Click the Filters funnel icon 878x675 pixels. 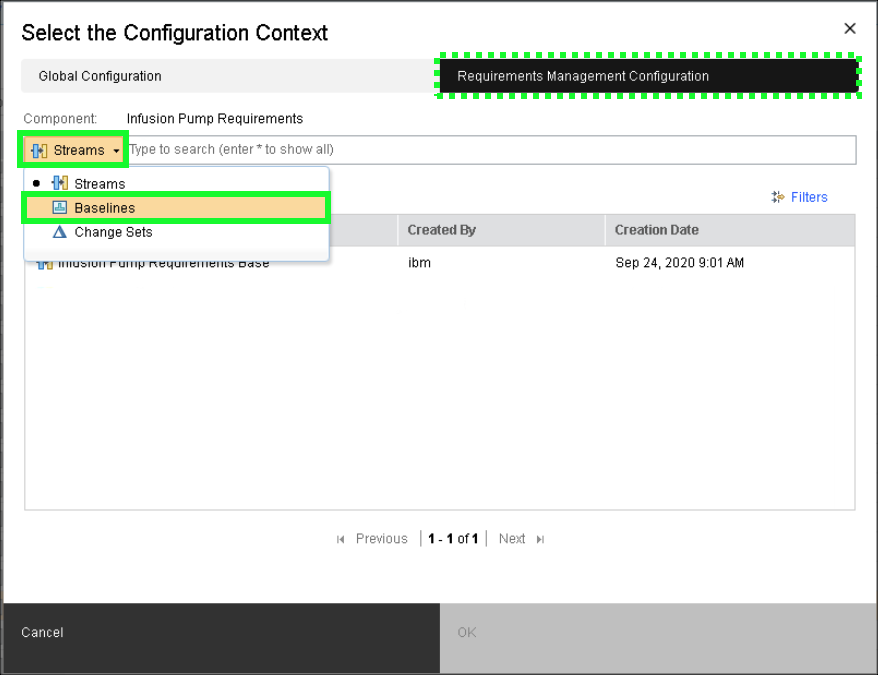click(x=778, y=198)
